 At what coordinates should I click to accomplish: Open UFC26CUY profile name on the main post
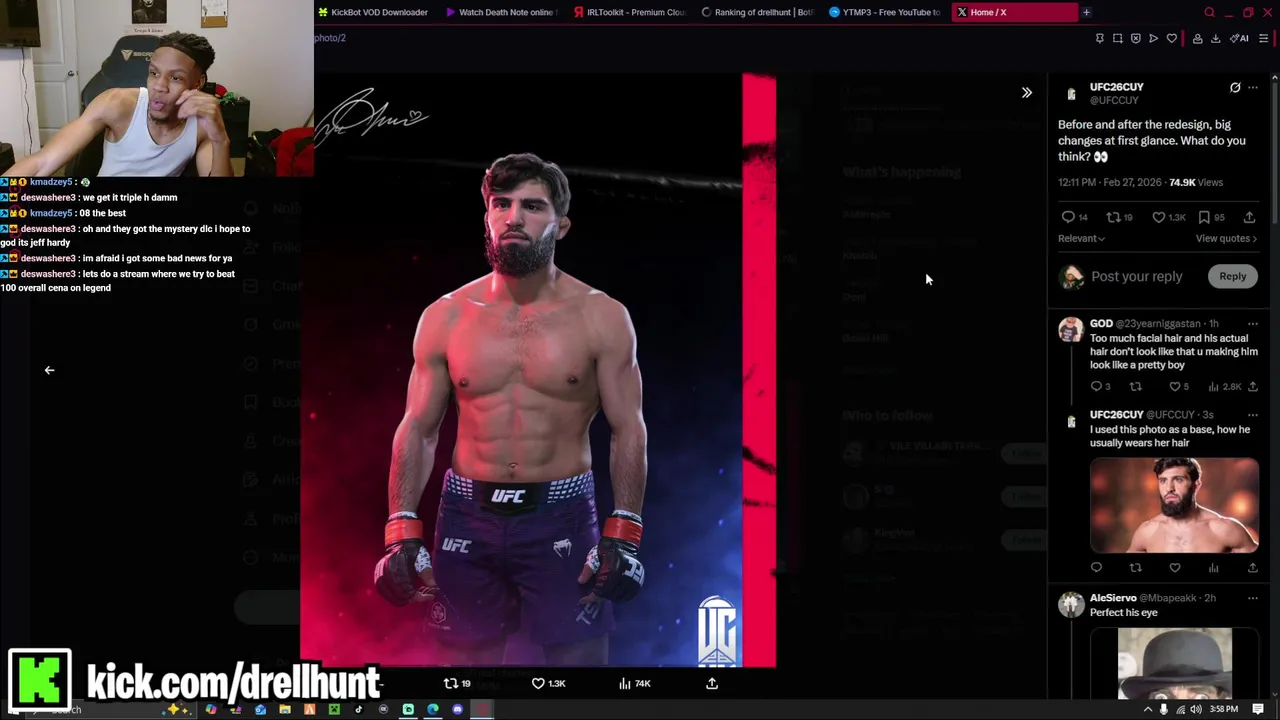click(1116, 87)
